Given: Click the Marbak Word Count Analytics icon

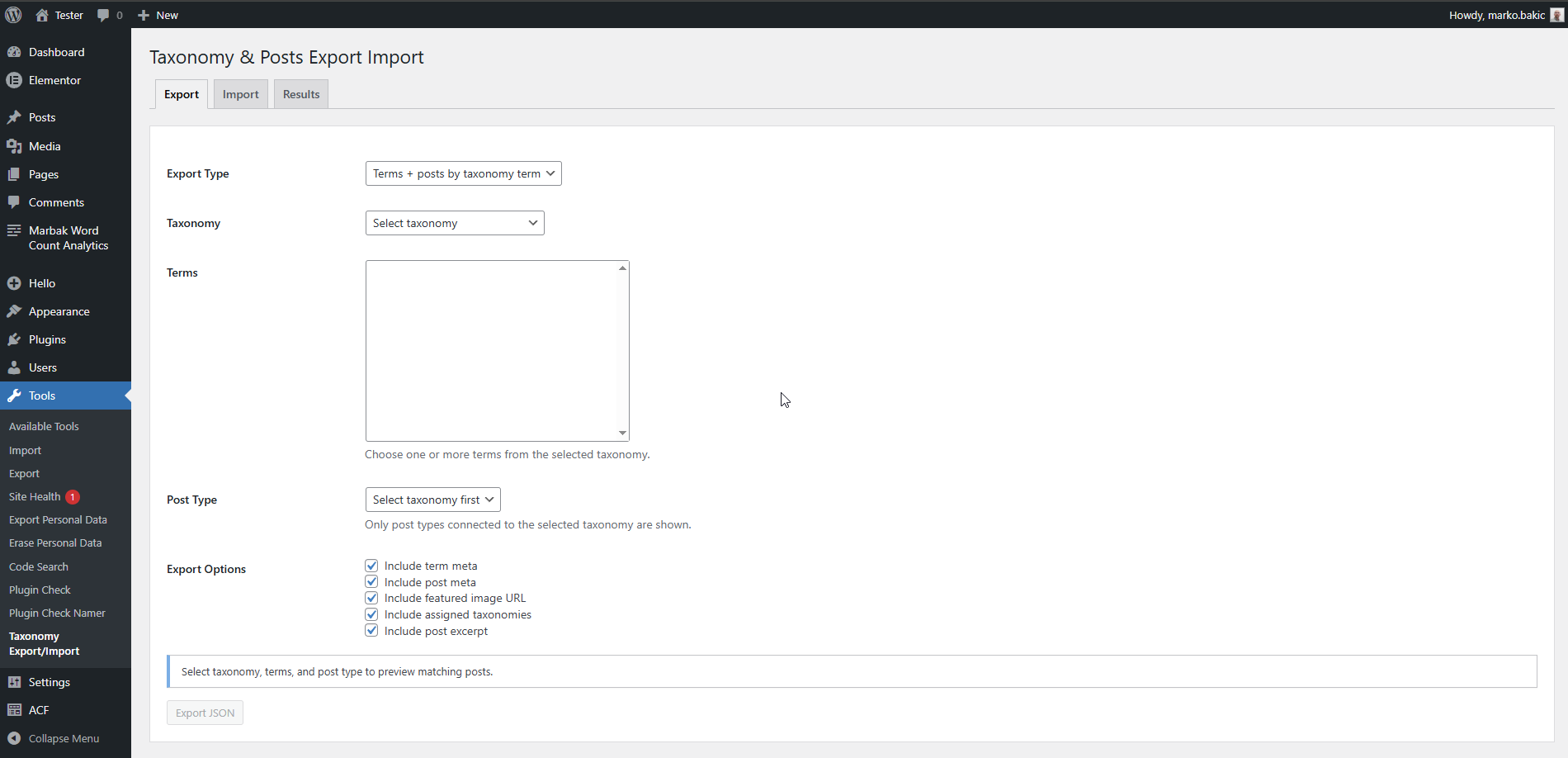Looking at the screenshot, I should coord(14,230).
